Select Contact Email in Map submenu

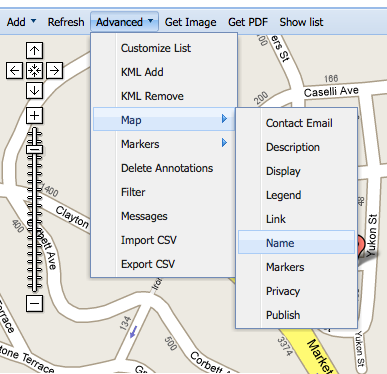(x=297, y=123)
